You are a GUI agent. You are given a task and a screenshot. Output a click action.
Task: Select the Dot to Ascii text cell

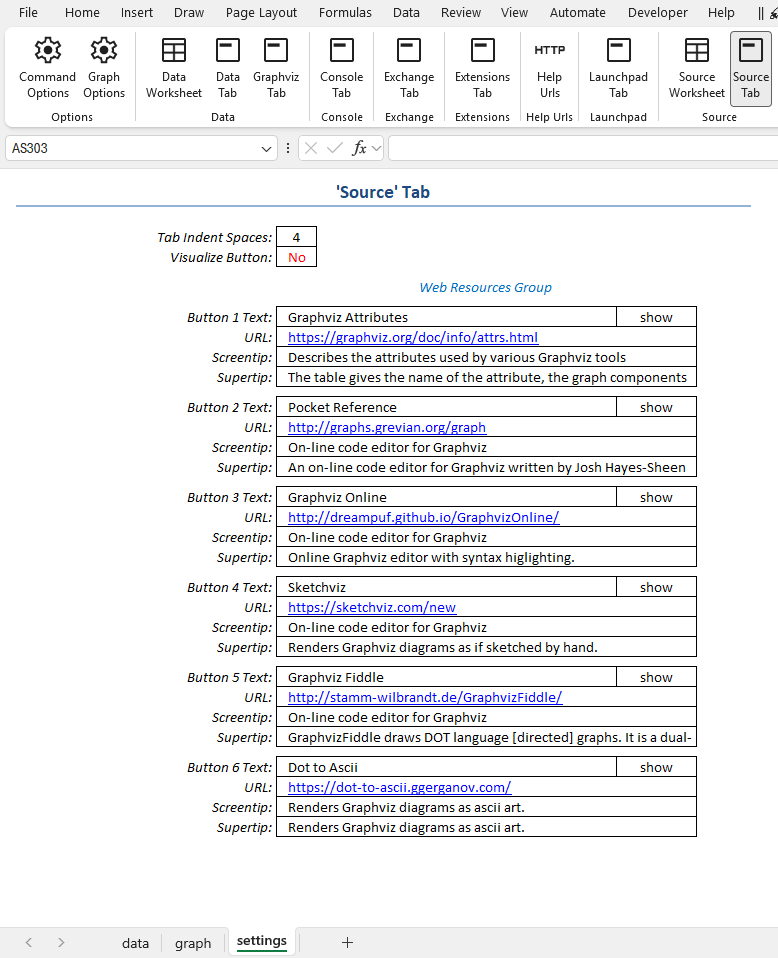tap(446, 767)
